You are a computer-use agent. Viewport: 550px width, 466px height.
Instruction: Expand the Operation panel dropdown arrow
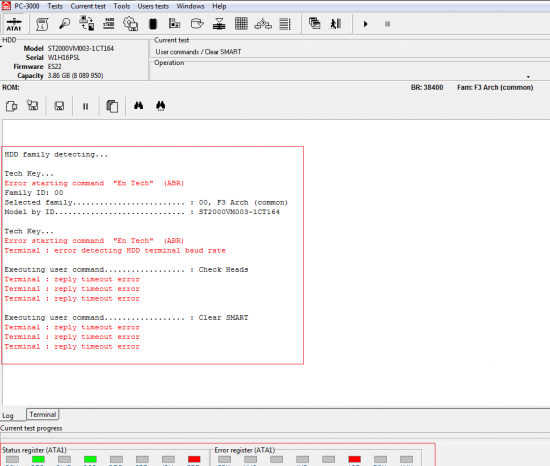(x=528, y=77)
